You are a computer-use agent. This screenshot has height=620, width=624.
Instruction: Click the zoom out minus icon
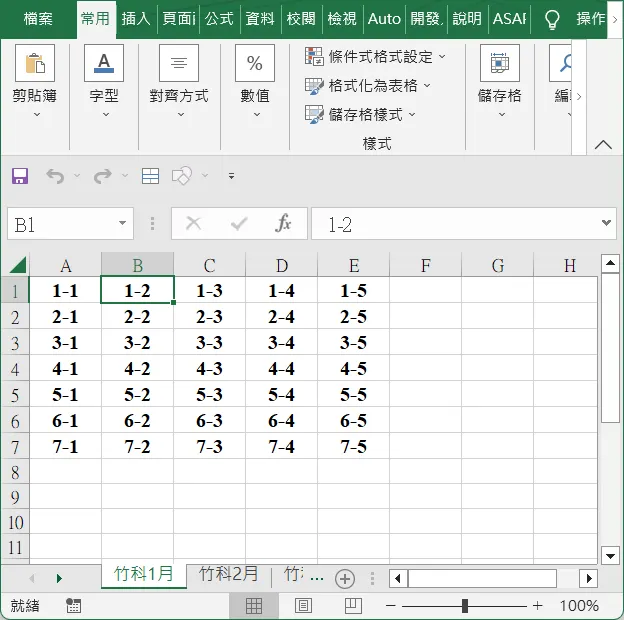tap(391, 606)
